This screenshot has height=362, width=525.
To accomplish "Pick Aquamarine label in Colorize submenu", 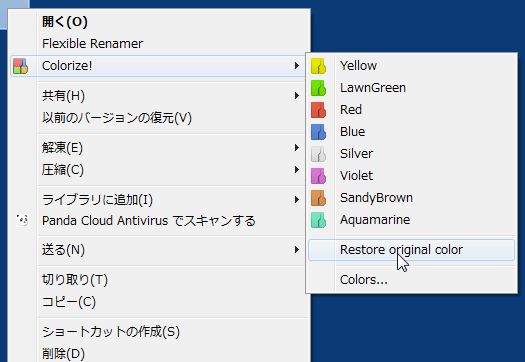I will pyautogui.click(x=375, y=220).
